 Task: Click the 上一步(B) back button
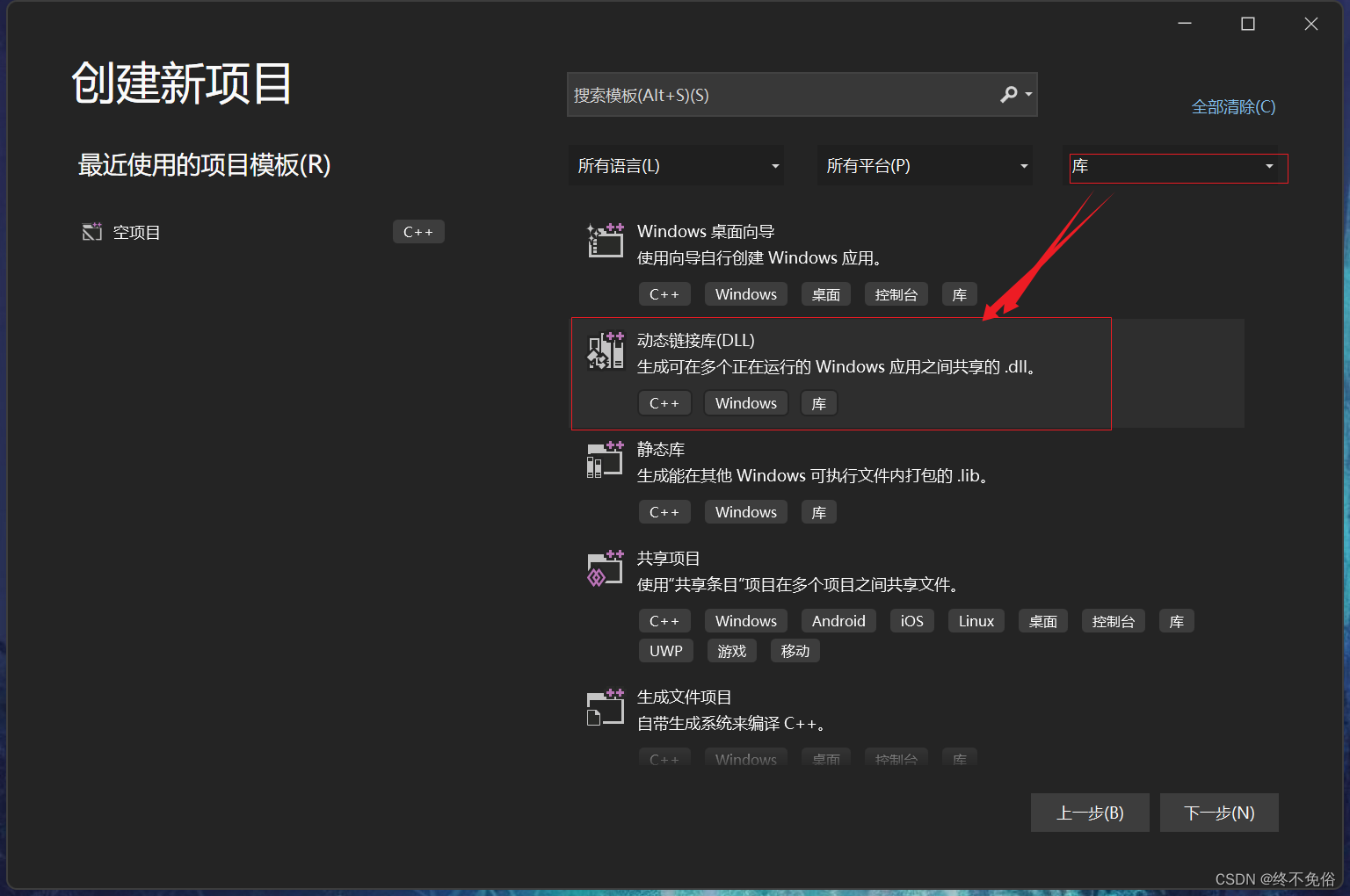pyautogui.click(x=1090, y=813)
